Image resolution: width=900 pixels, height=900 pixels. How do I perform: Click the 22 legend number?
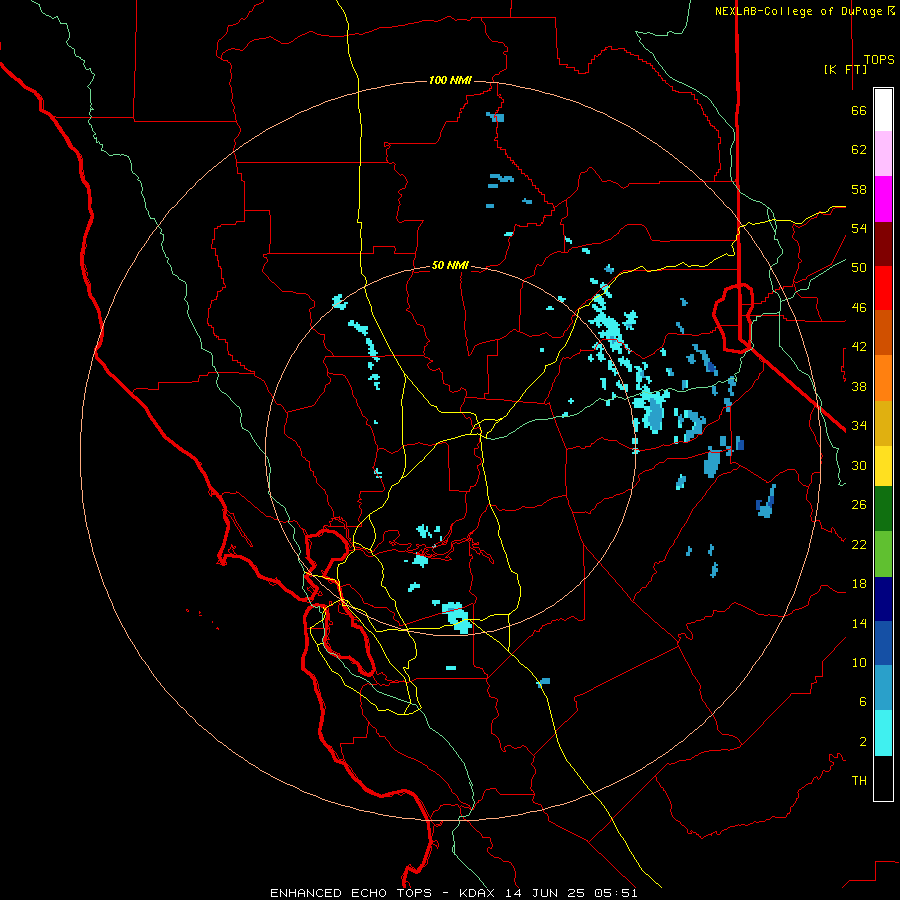(859, 544)
